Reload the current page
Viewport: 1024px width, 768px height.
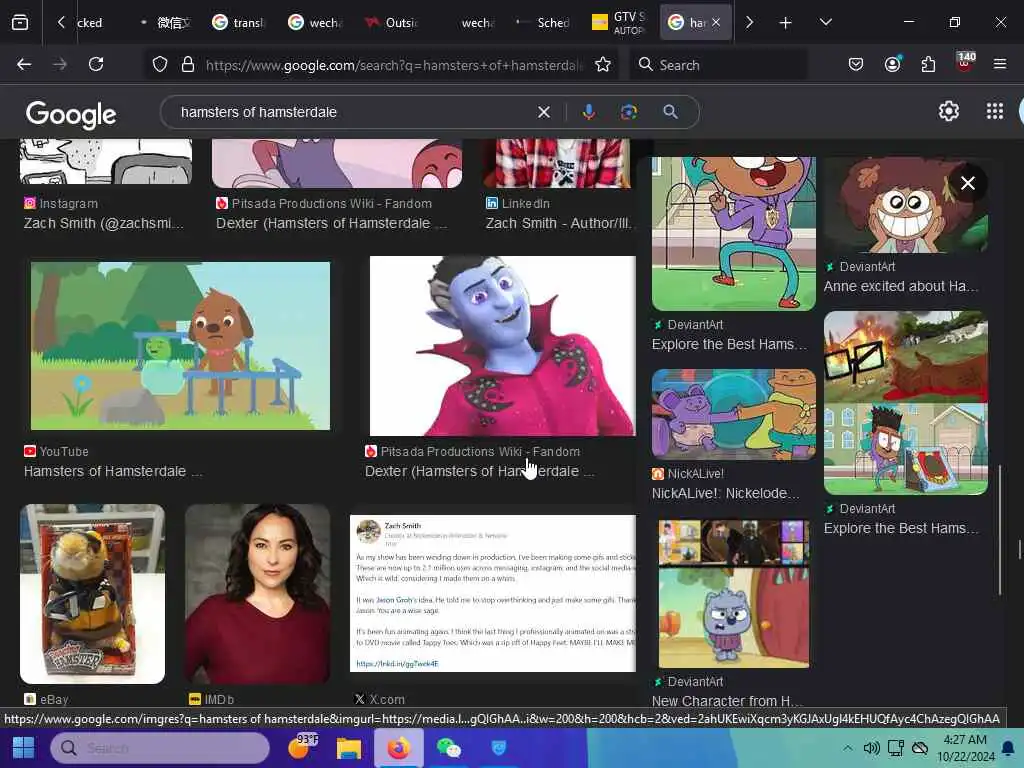click(96, 64)
